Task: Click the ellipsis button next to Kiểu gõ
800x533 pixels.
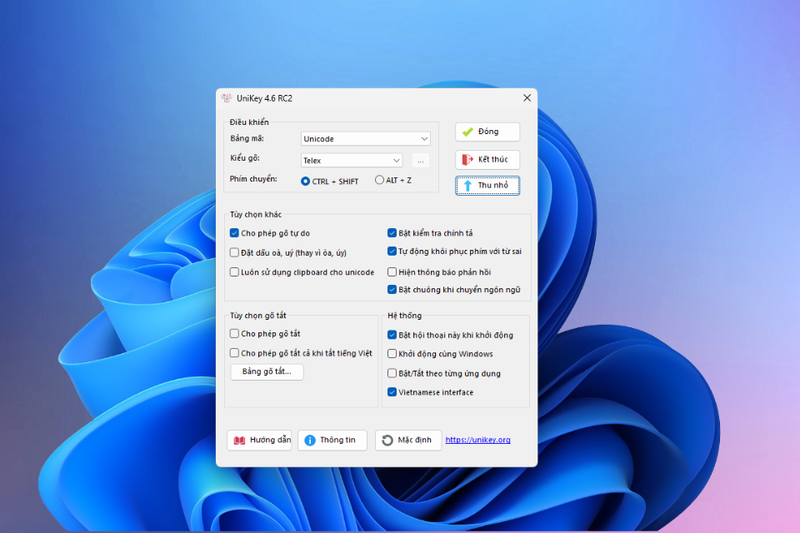Action: pos(420,161)
